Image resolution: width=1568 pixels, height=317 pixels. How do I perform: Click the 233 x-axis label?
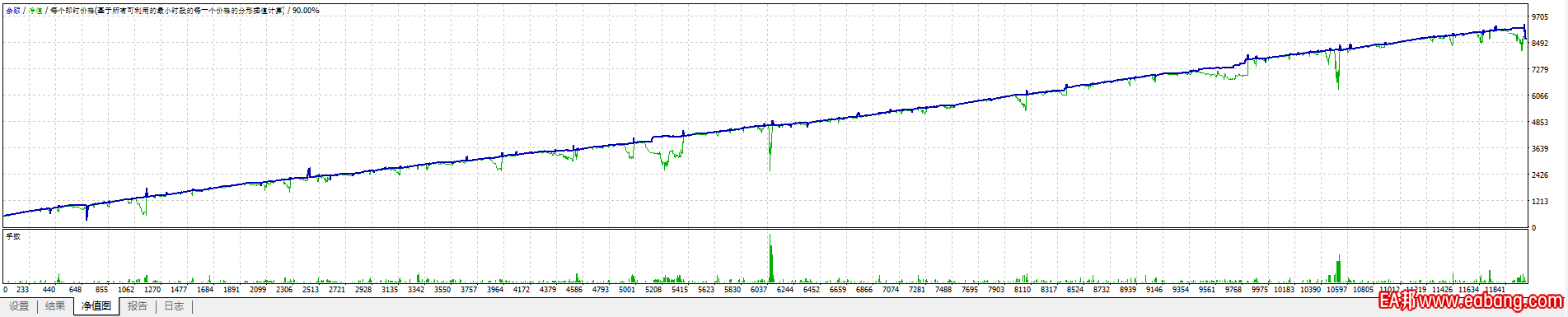pyautogui.click(x=22, y=290)
